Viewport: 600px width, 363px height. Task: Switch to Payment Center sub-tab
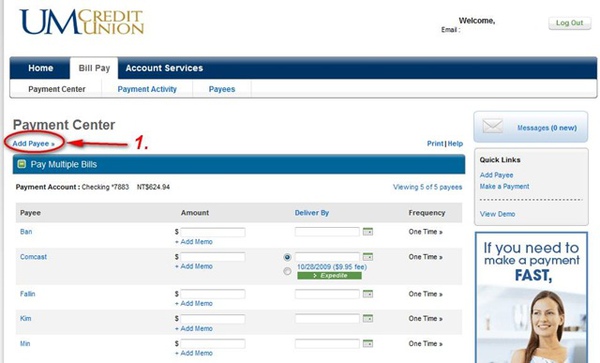pos(57,89)
